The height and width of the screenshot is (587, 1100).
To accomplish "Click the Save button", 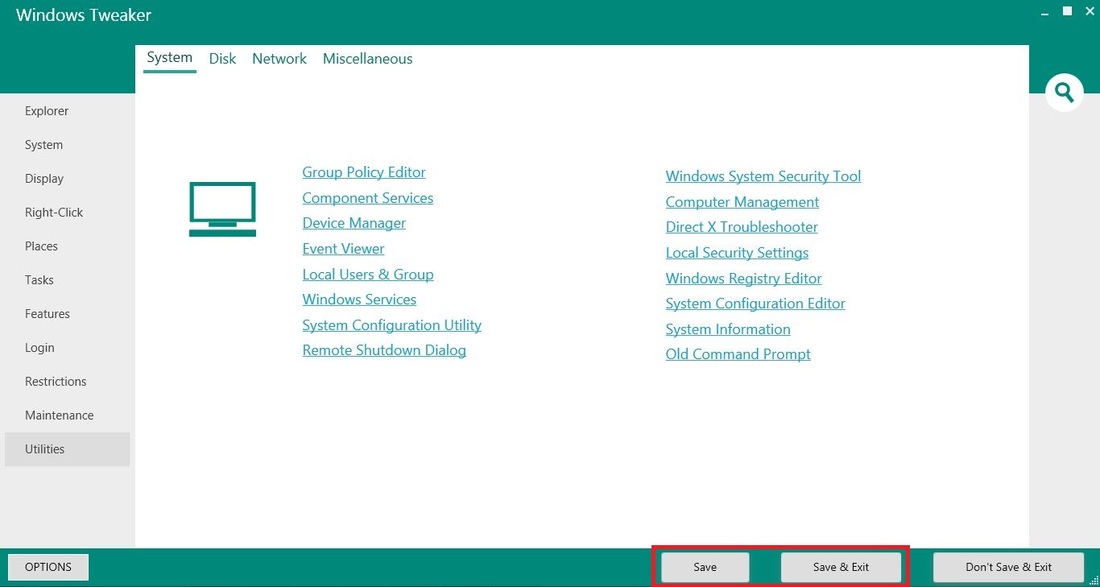I will [705, 567].
